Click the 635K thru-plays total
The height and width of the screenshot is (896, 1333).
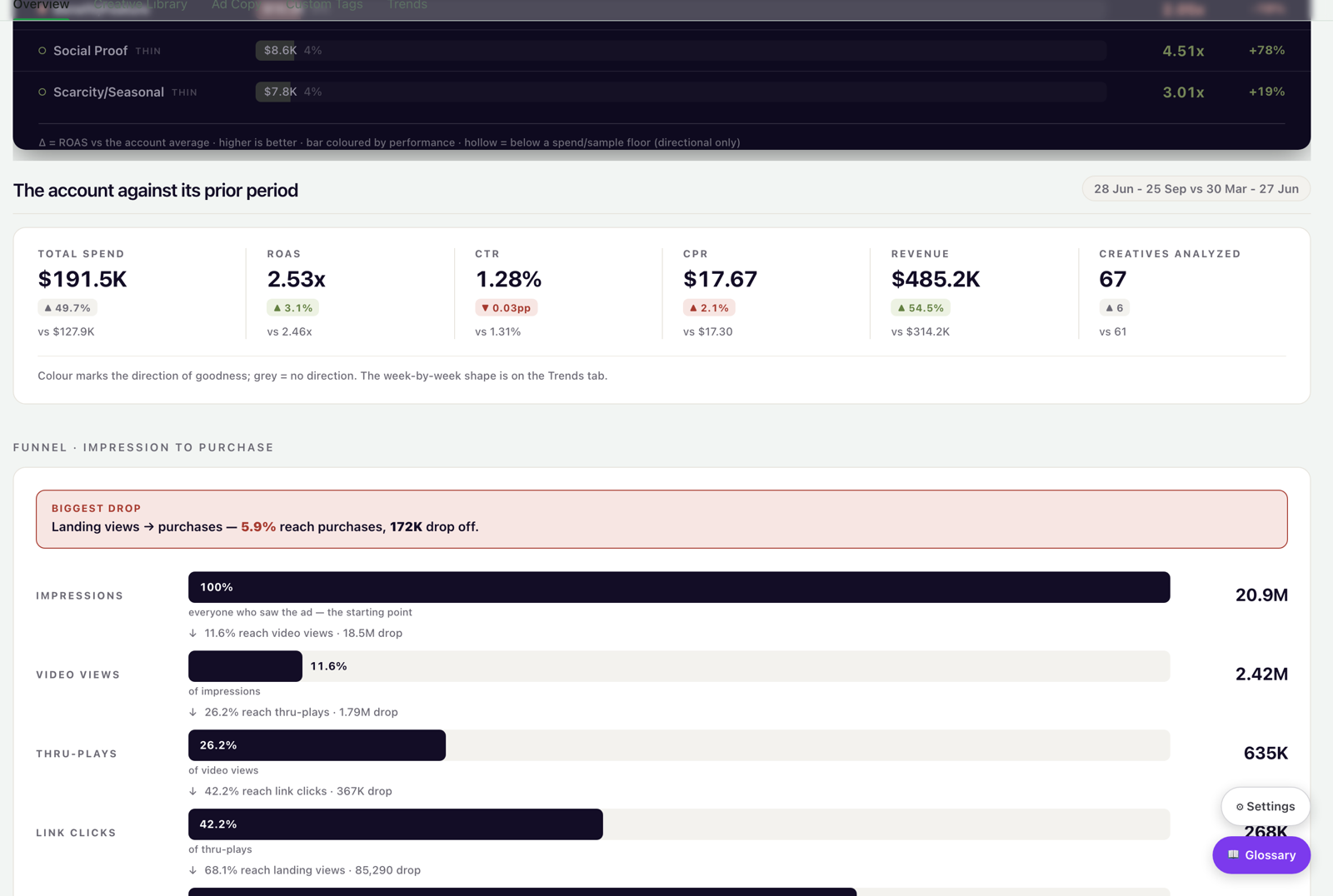point(1266,753)
